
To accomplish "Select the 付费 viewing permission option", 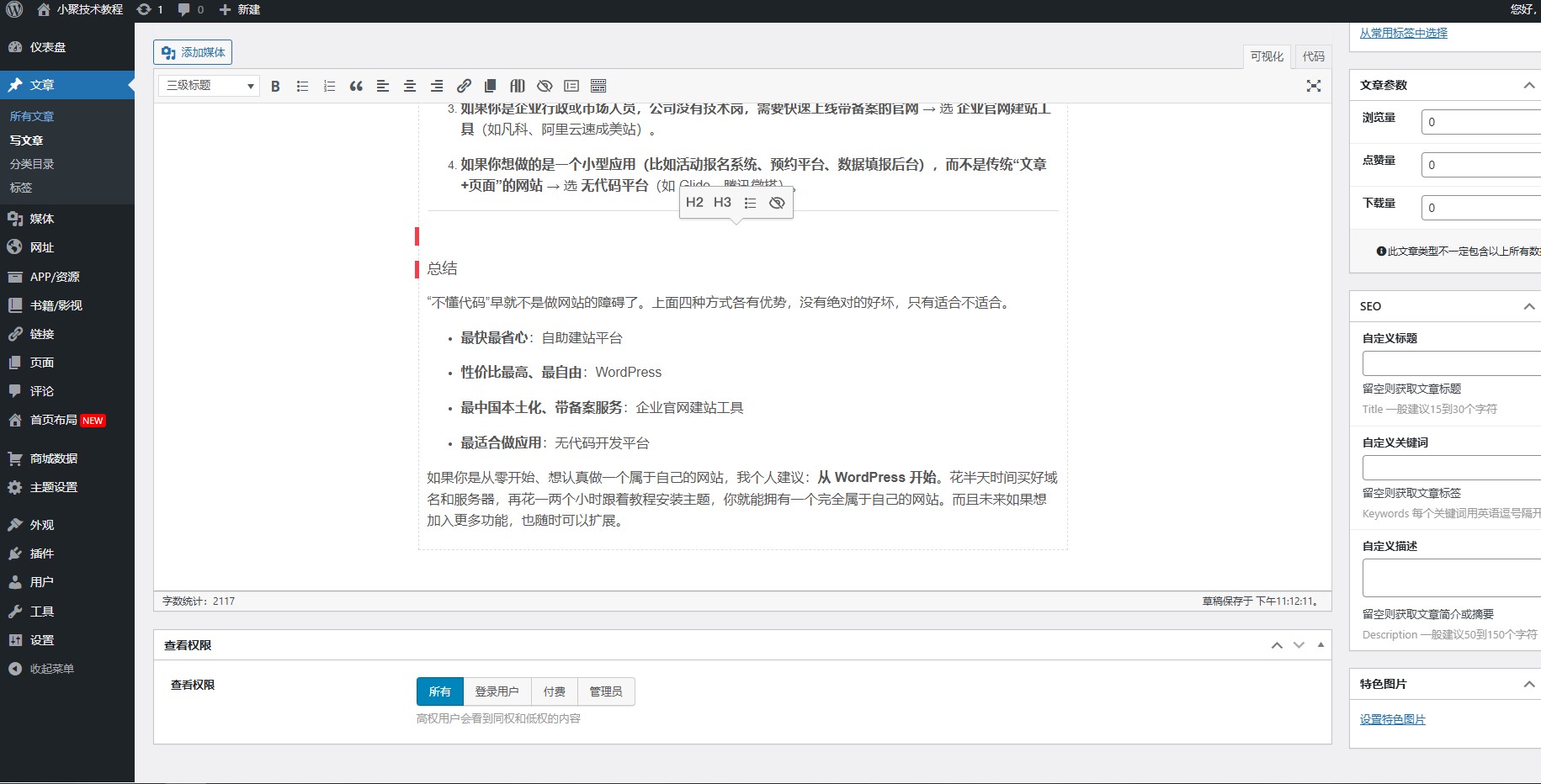I will click(553, 691).
